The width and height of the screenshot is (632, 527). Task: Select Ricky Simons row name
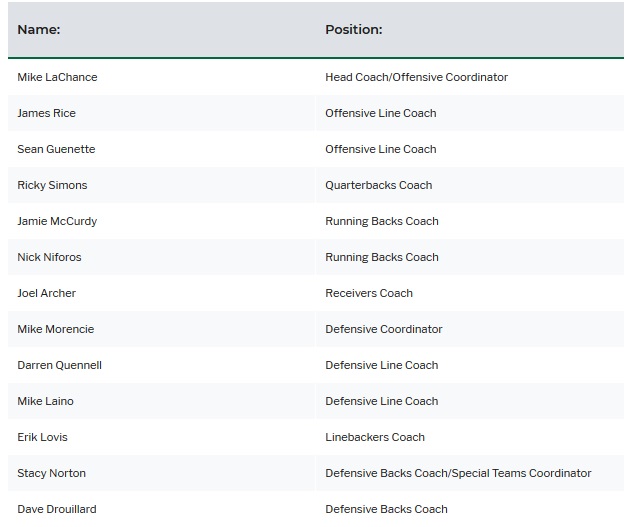(52, 185)
